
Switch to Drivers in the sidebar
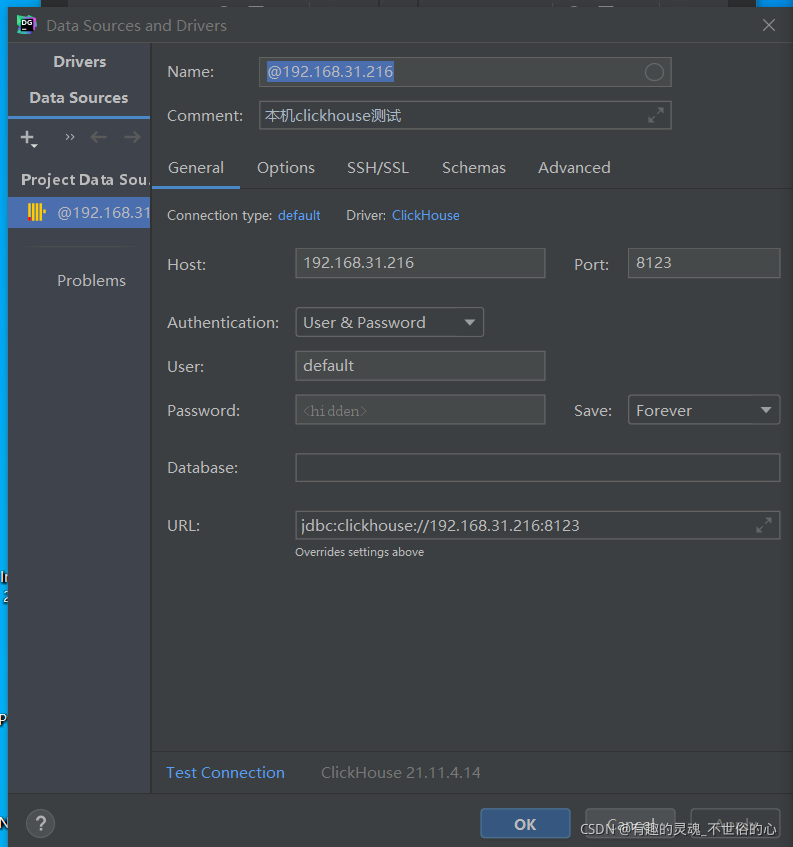[79, 62]
